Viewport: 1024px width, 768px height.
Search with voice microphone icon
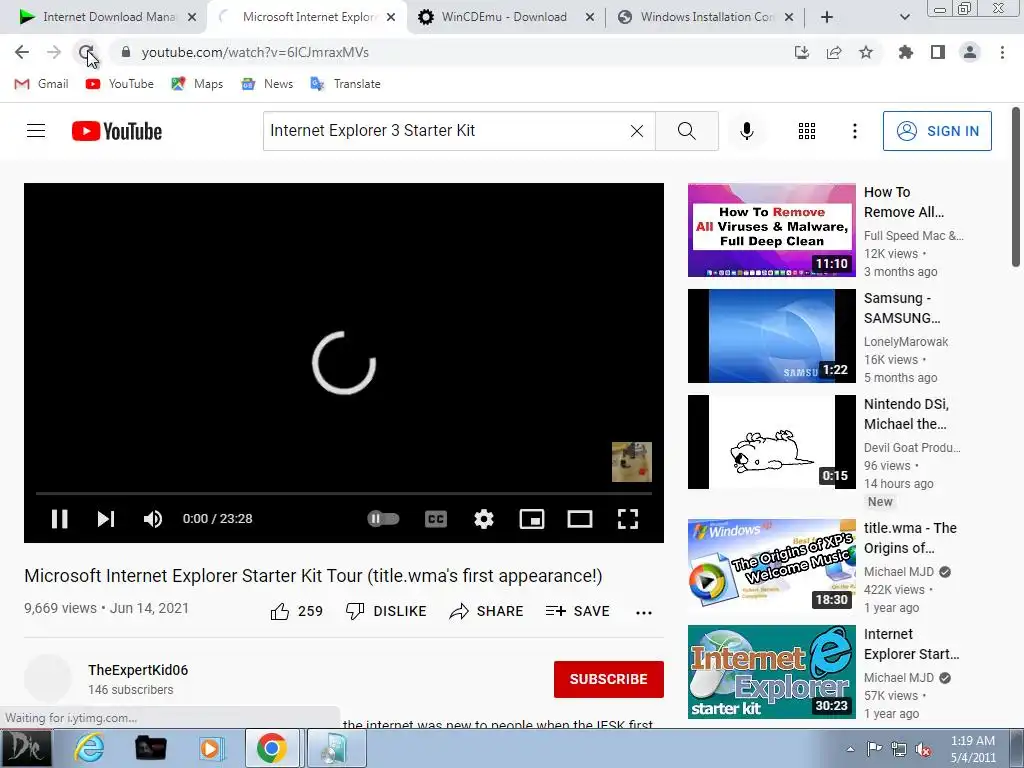point(746,131)
